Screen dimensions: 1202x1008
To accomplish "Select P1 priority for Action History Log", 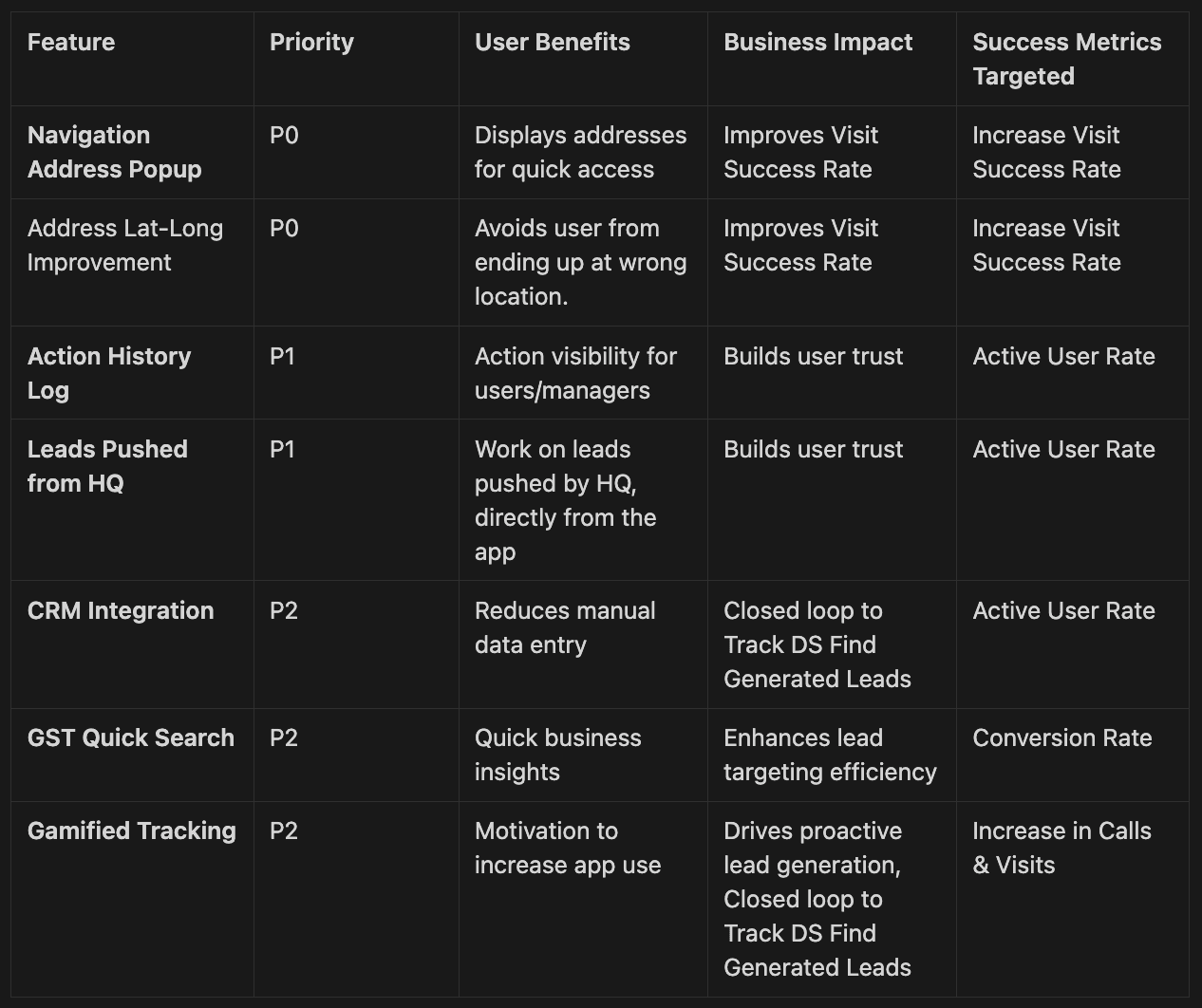I will pos(283,356).
